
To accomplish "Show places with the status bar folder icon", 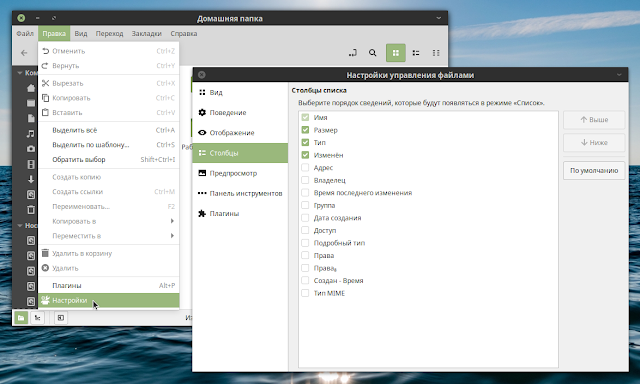I will click(x=21, y=317).
